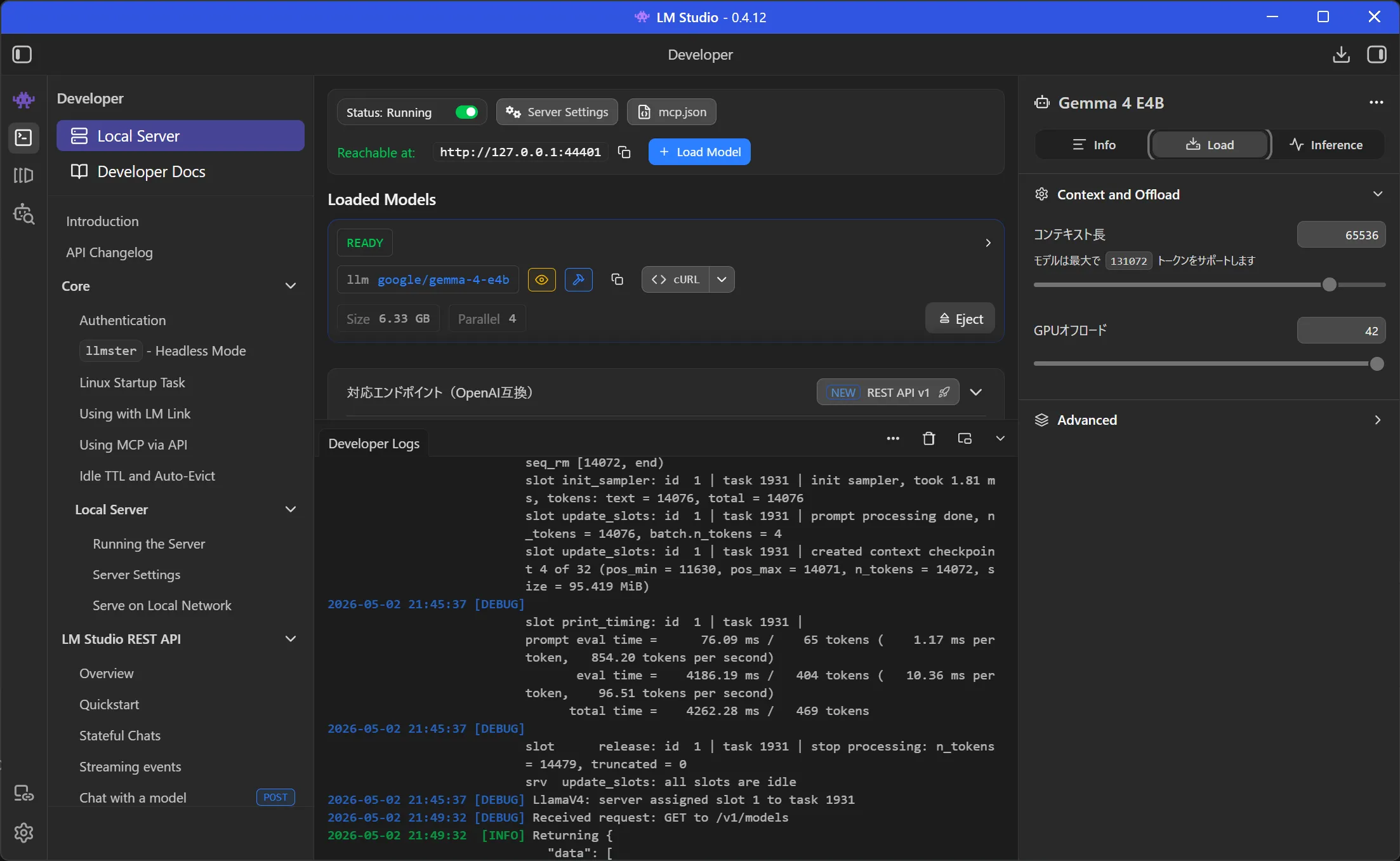Screen dimensions: 1400x861
Task: Select the Developer Logs tab
Action: coord(374,443)
